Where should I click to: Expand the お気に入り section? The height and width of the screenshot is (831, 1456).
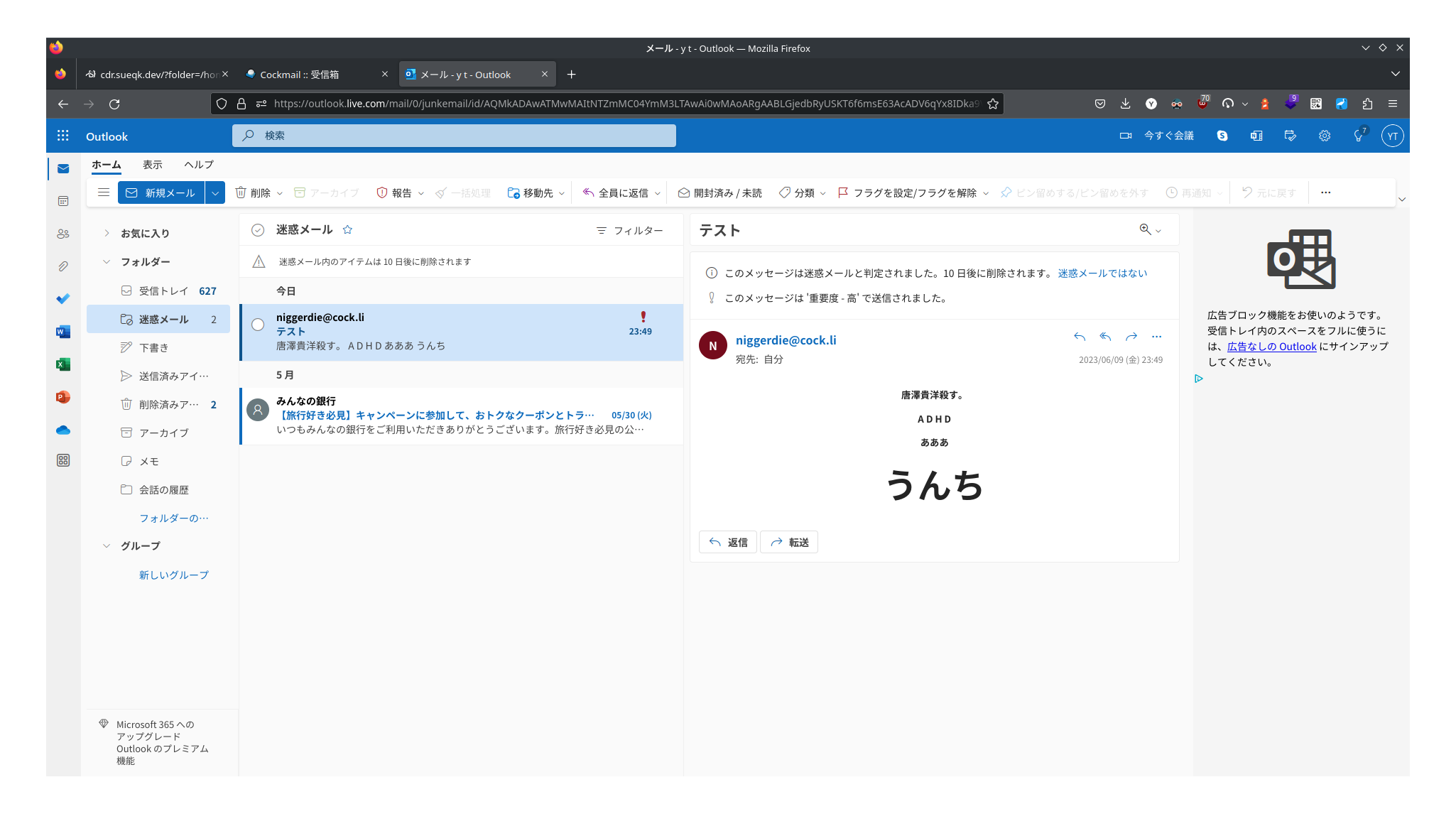point(107,233)
